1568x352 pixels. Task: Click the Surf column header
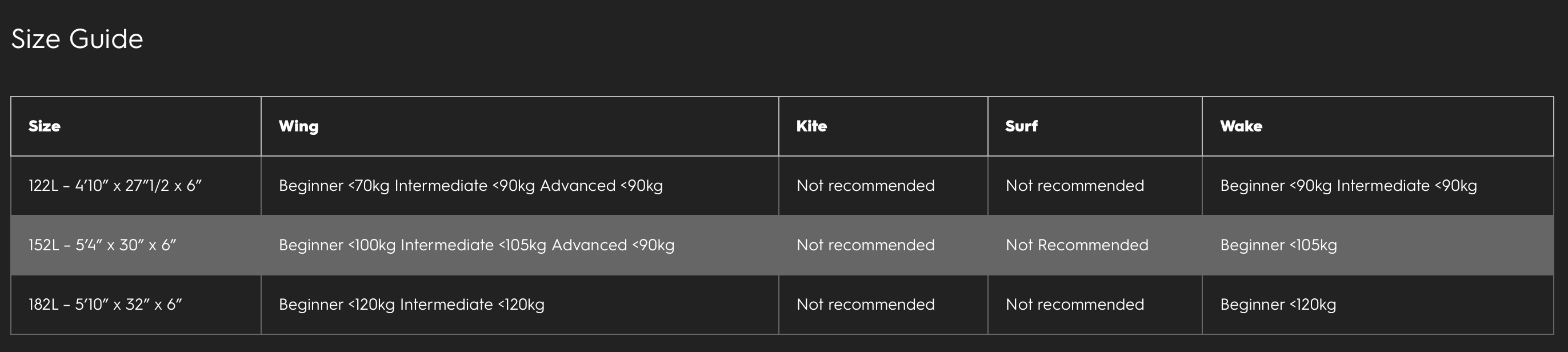tap(1021, 126)
